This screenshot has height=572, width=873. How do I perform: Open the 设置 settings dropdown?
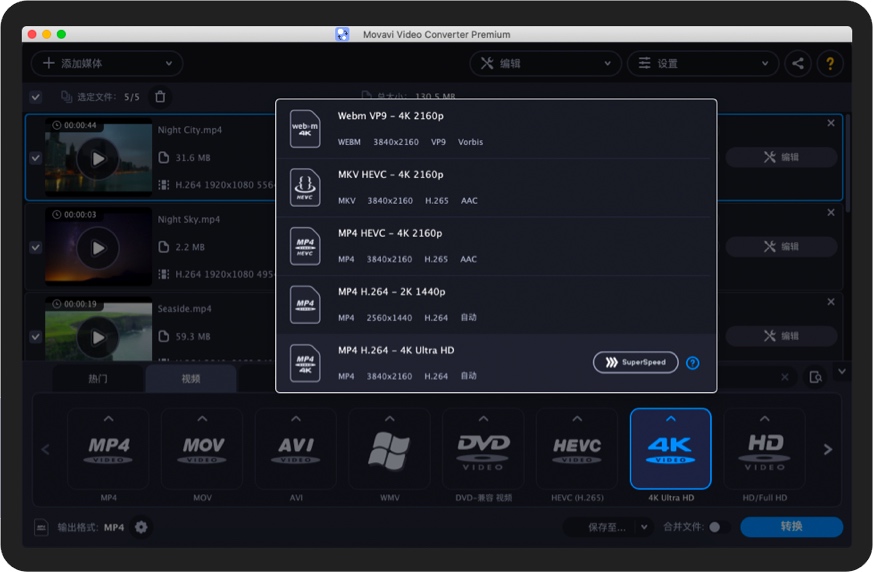click(x=703, y=63)
